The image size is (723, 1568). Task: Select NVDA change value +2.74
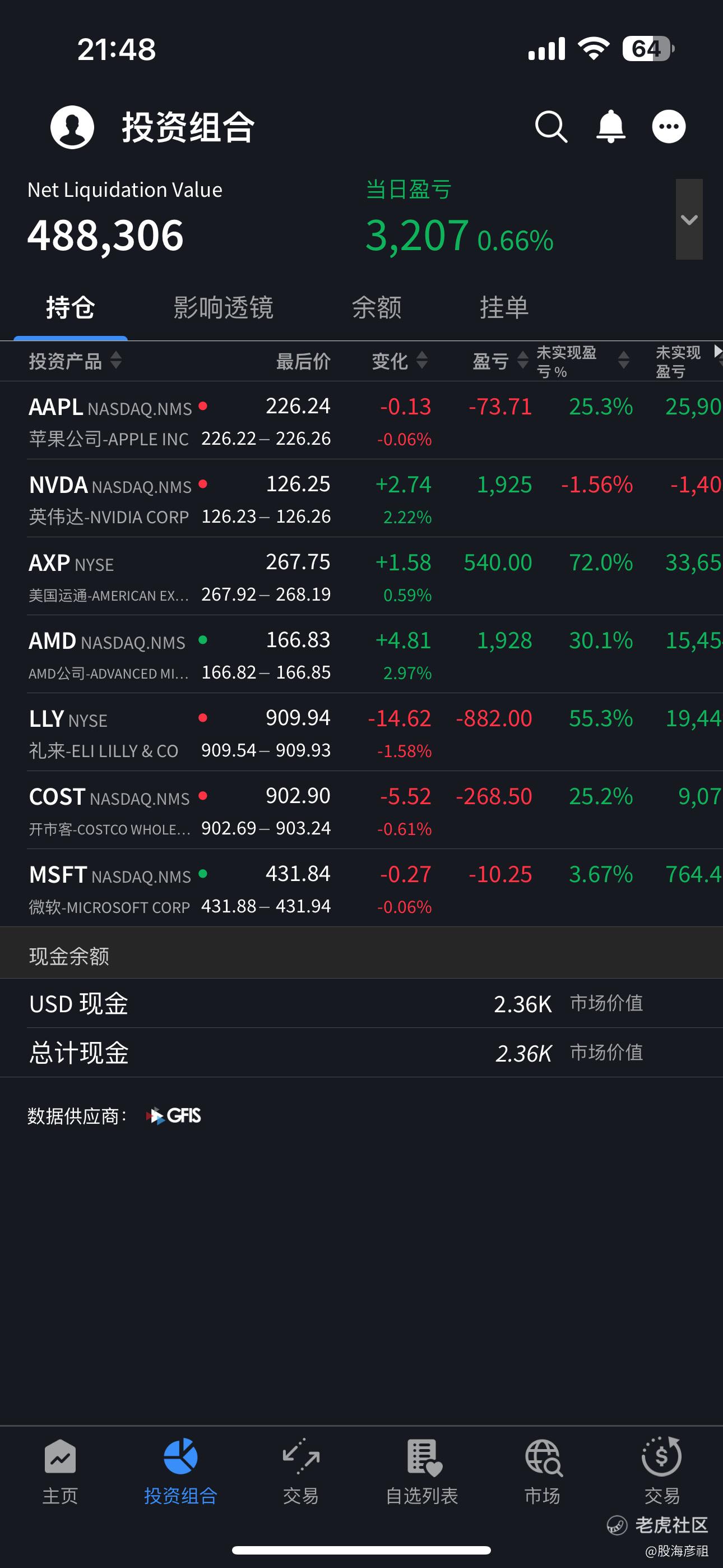404,485
